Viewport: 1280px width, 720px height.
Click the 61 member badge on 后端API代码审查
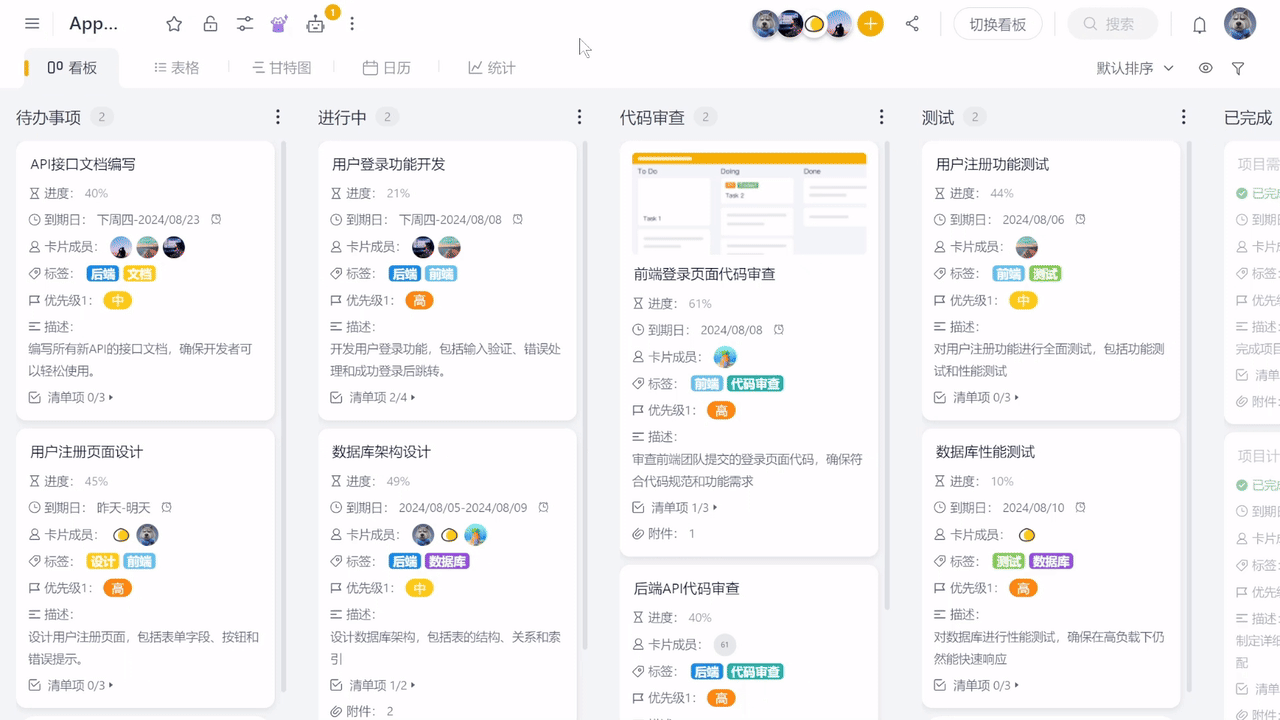724,645
